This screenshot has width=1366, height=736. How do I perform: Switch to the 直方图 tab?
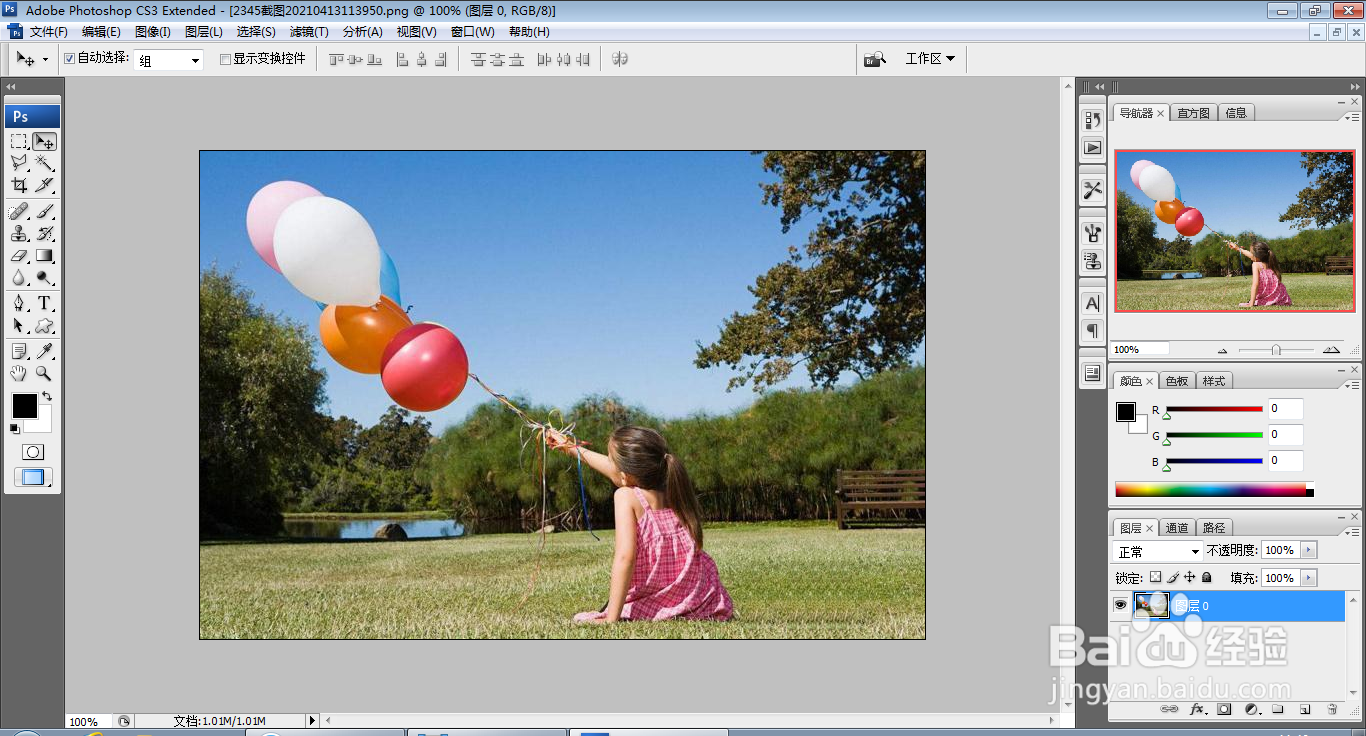(1194, 113)
